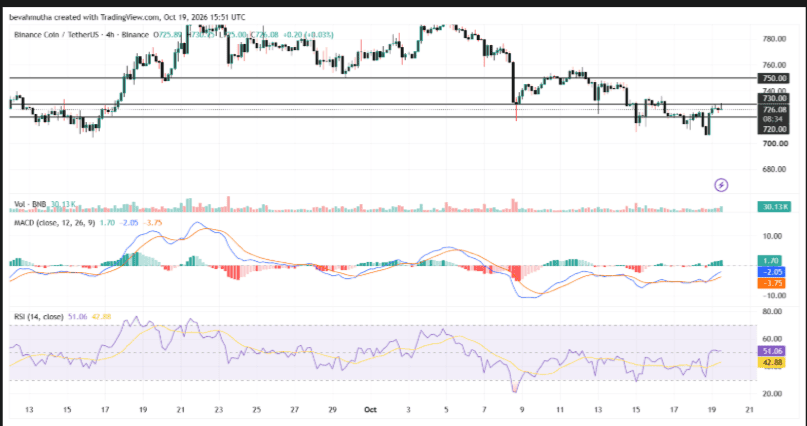Screen dimensions: 807x426
Task: Click the orange signal axis tag -3.75
Action: tap(771, 283)
